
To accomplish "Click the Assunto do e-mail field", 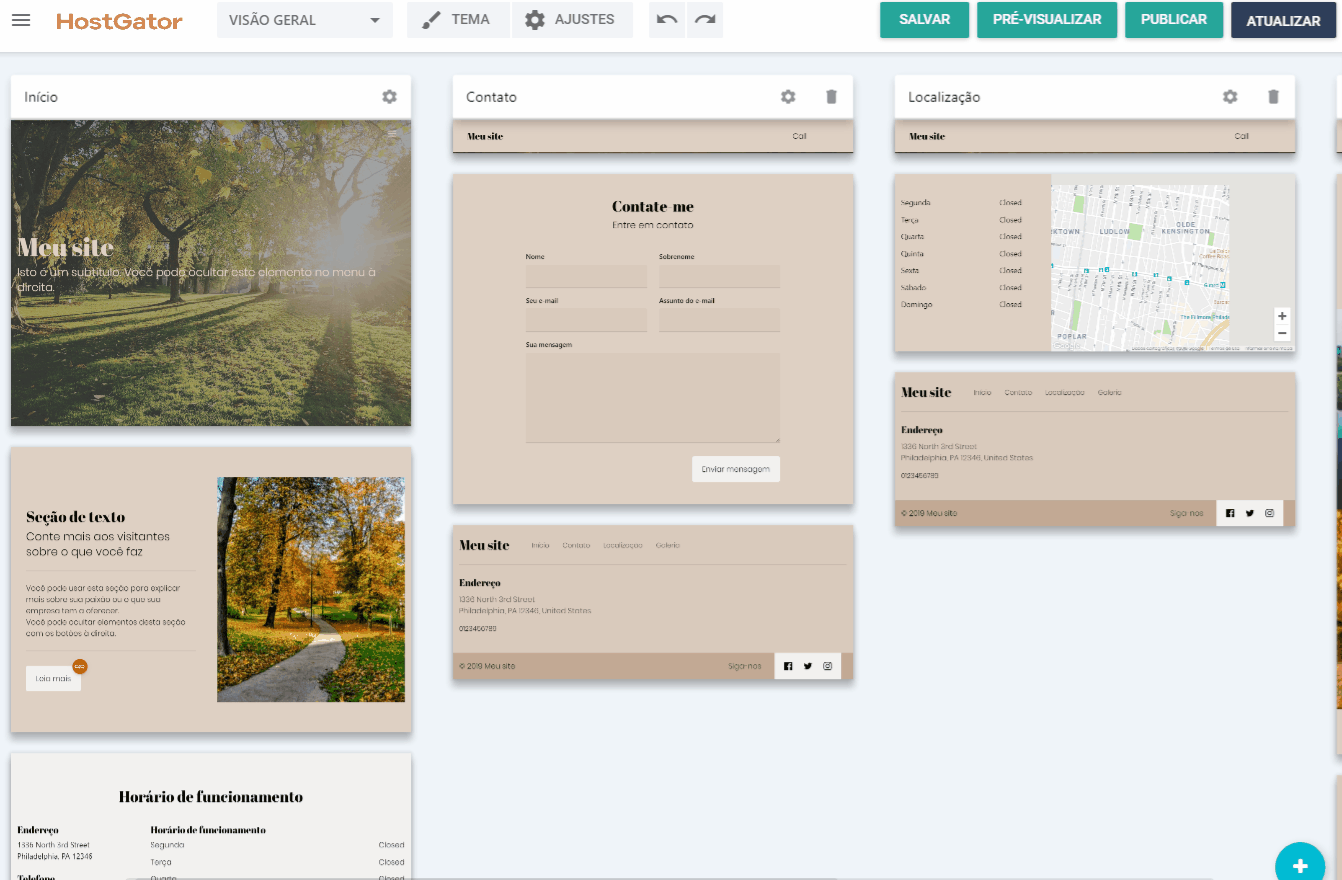I will click(x=719, y=320).
